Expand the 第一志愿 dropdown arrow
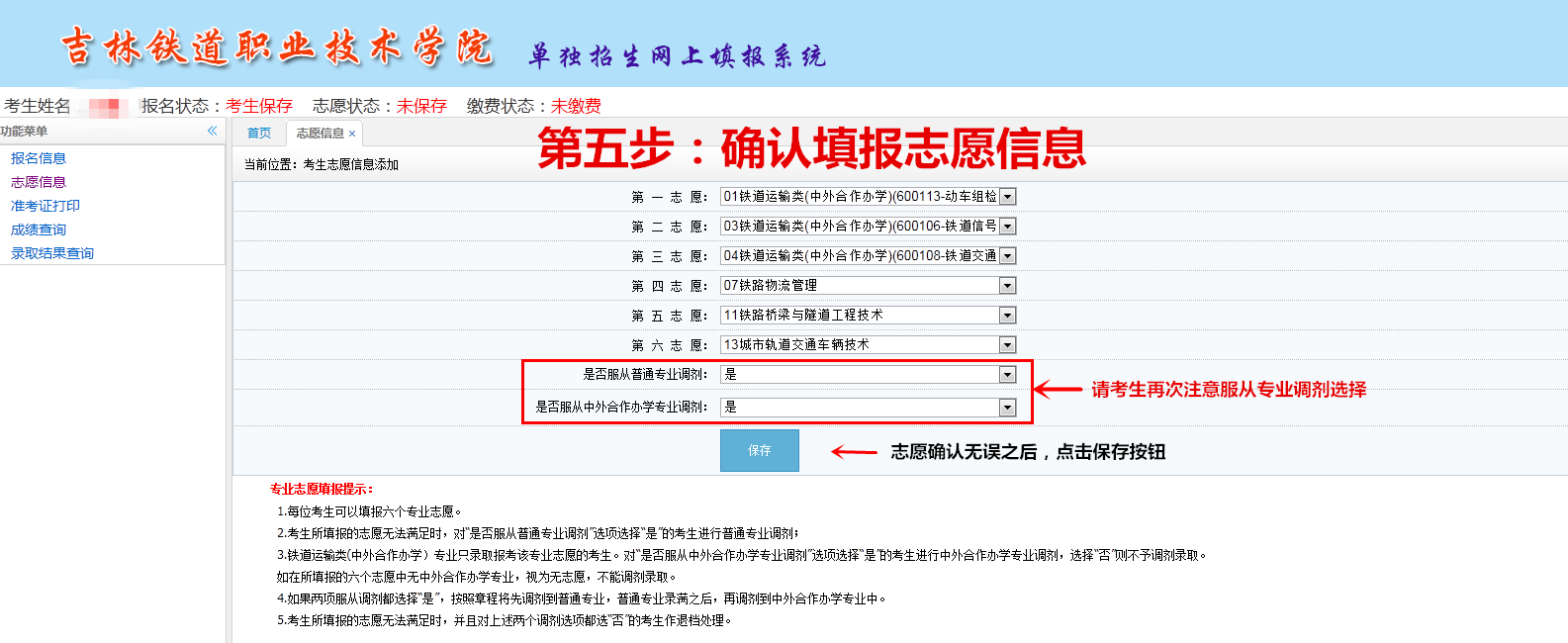Viewport: 1568px width, 643px height. tap(1007, 197)
